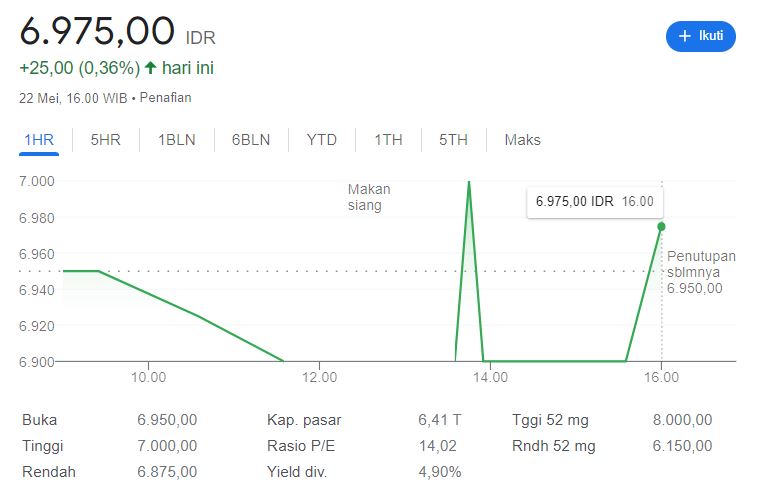This screenshot has height=500, width=777.
Task: Click the chart peak near 7.000
Action: 469,182
